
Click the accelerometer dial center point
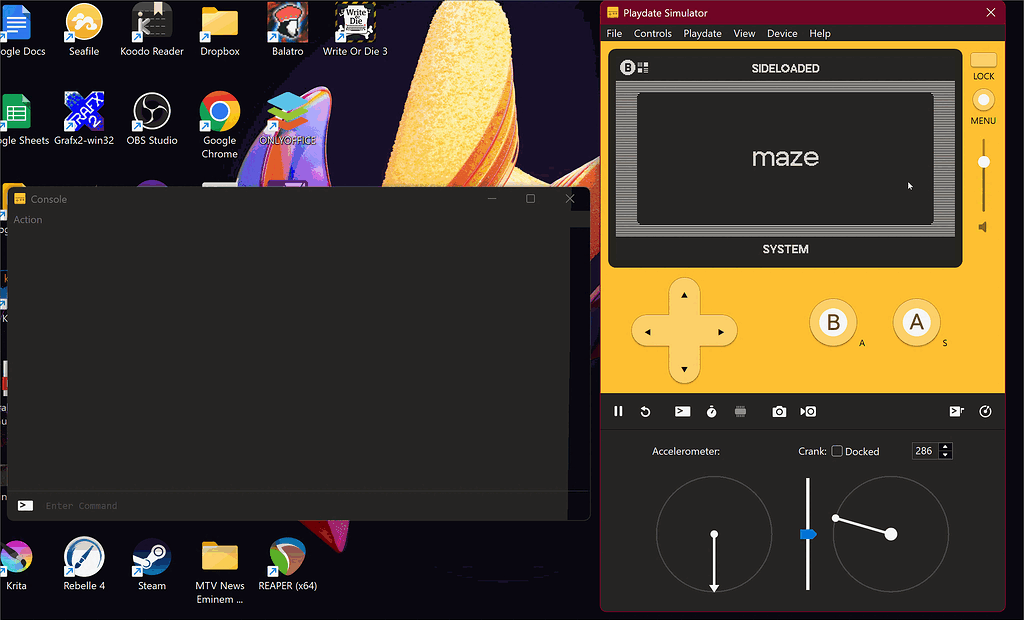point(714,534)
